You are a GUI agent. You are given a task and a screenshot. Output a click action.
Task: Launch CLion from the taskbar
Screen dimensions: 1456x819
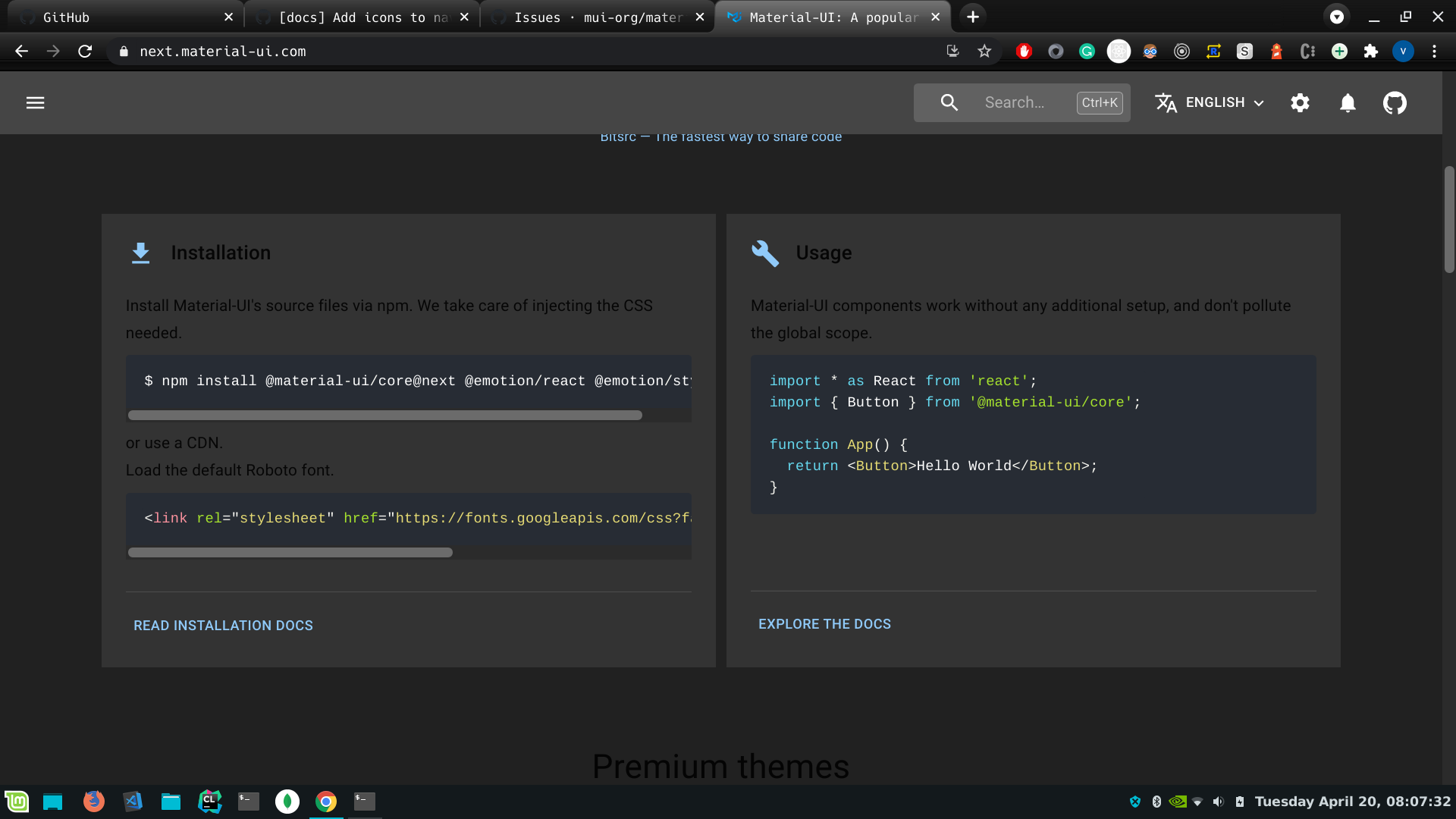tap(209, 802)
